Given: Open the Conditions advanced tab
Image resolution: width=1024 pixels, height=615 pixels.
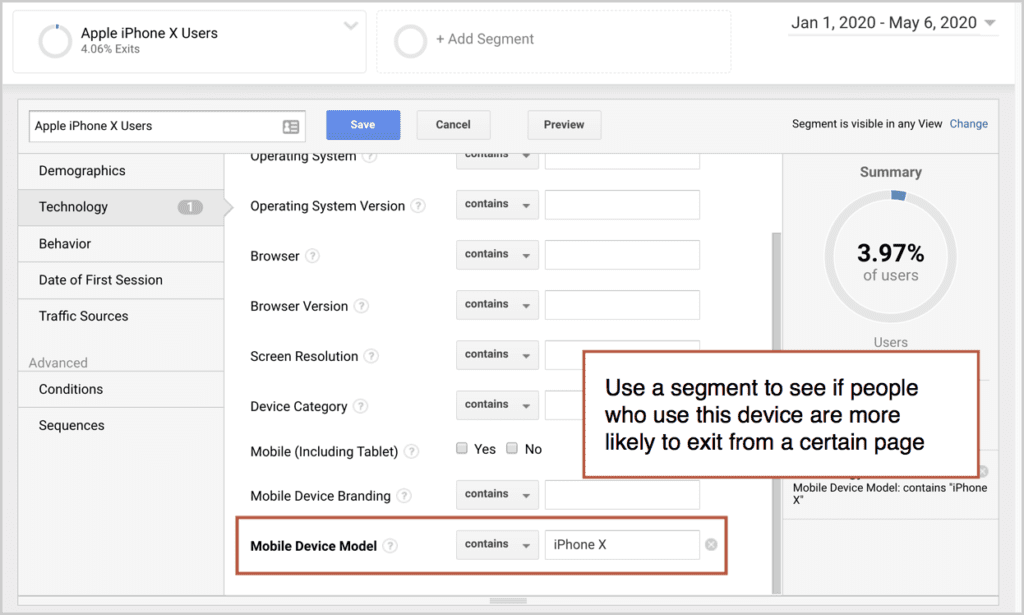Looking at the screenshot, I should click(x=121, y=389).
